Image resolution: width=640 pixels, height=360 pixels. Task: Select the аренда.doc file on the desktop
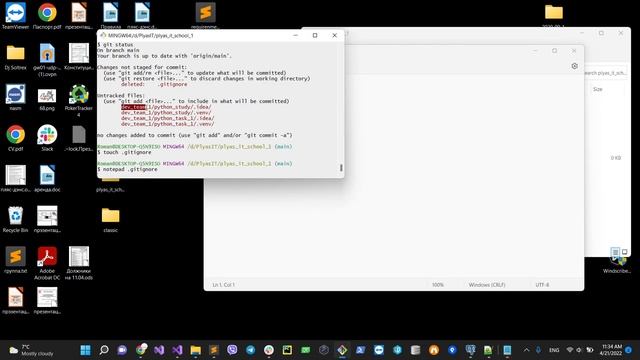[47, 178]
